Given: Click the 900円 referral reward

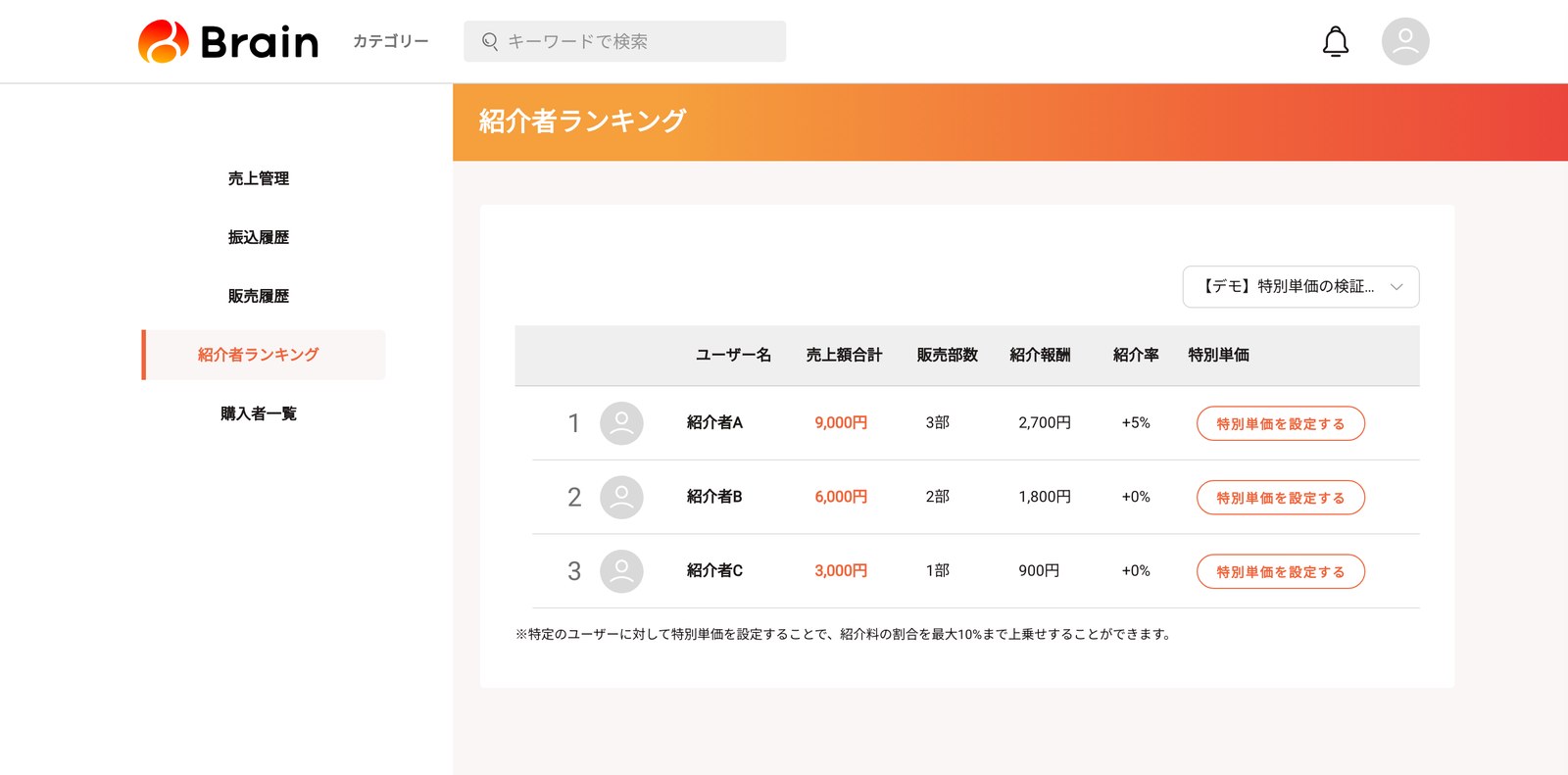Looking at the screenshot, I should click(x=1039, y=570).
